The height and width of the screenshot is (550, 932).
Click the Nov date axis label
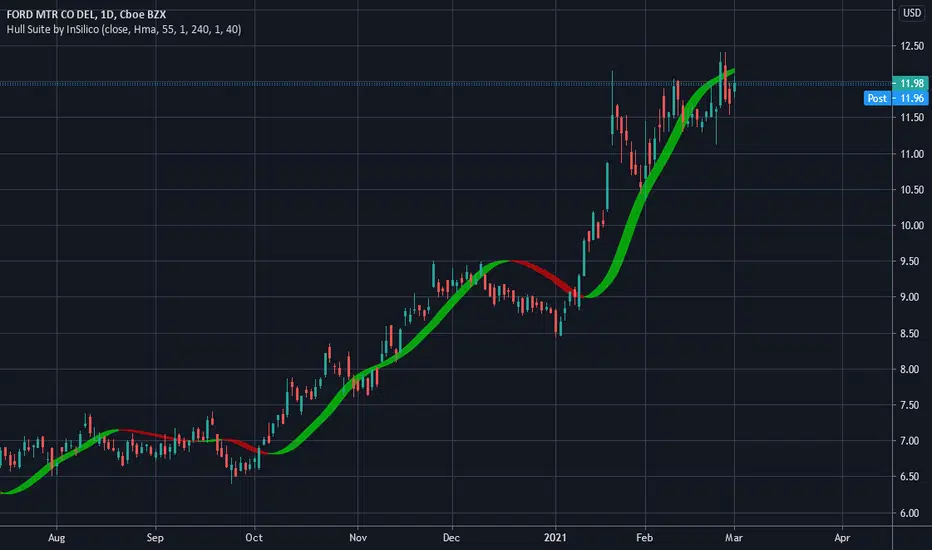click(x=358, y=538)
